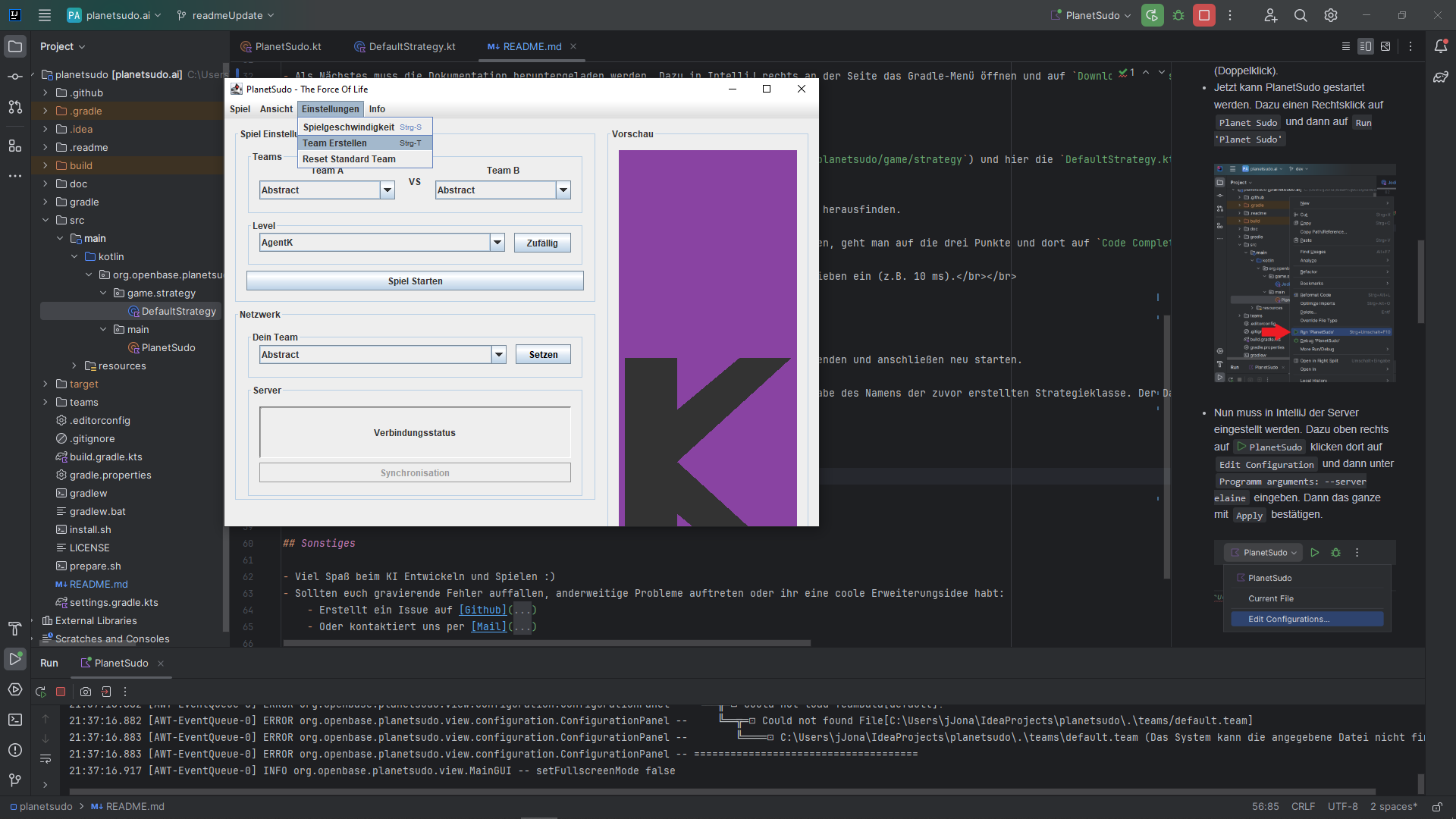The width and height of the screenshot is (1456, 819).
Task: Open the Problems tool window icon
Action: pyautogui.click(x=15, y=750)
